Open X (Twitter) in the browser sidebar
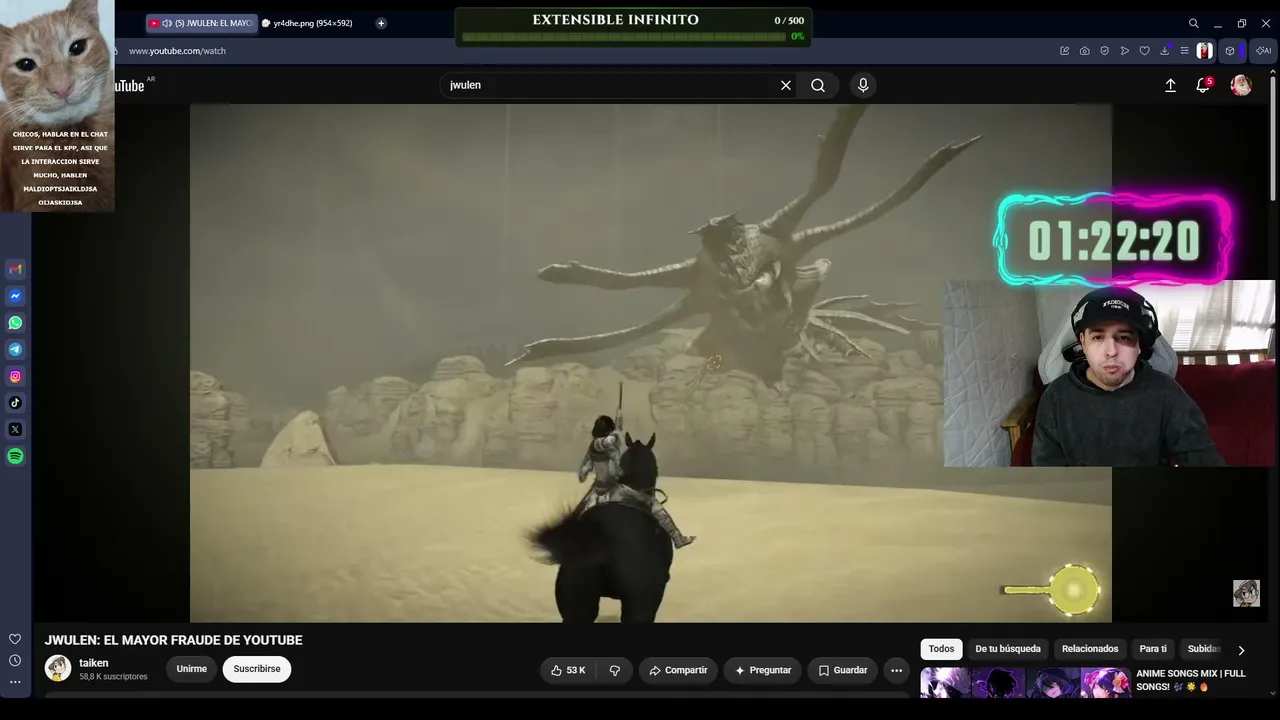 pyautogui.click(x=15, y=430)
